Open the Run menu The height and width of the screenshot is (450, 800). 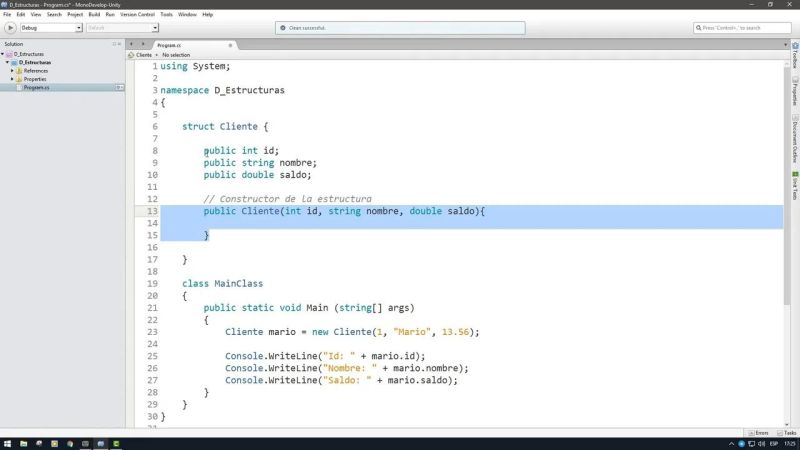point(110,15)
